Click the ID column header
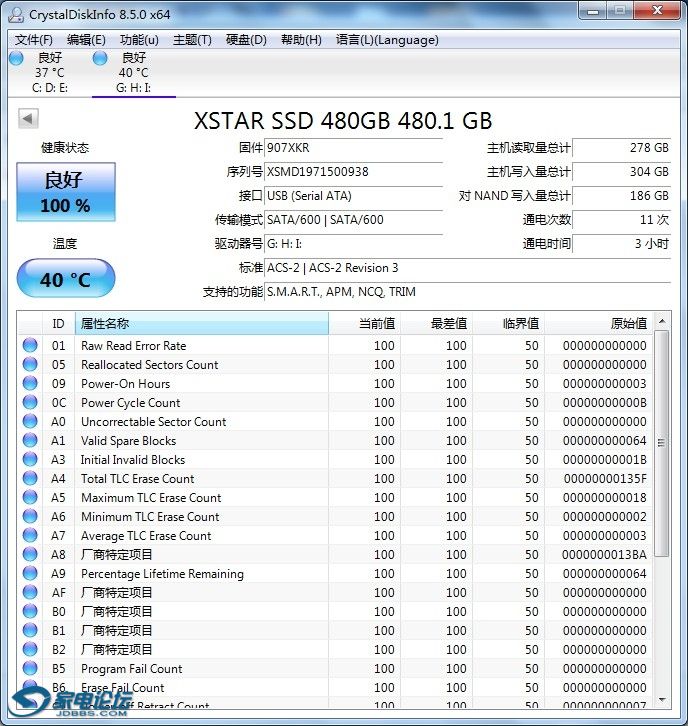This screenshot has height=726, width=688. pos(58,323)
